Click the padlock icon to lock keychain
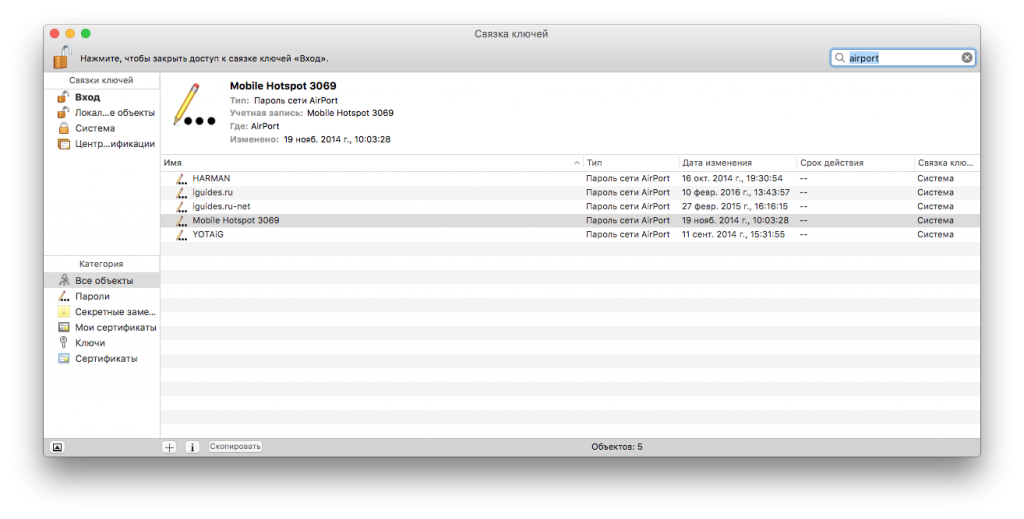The height and width of the screenshot is (519, 1024). (62, 57)
